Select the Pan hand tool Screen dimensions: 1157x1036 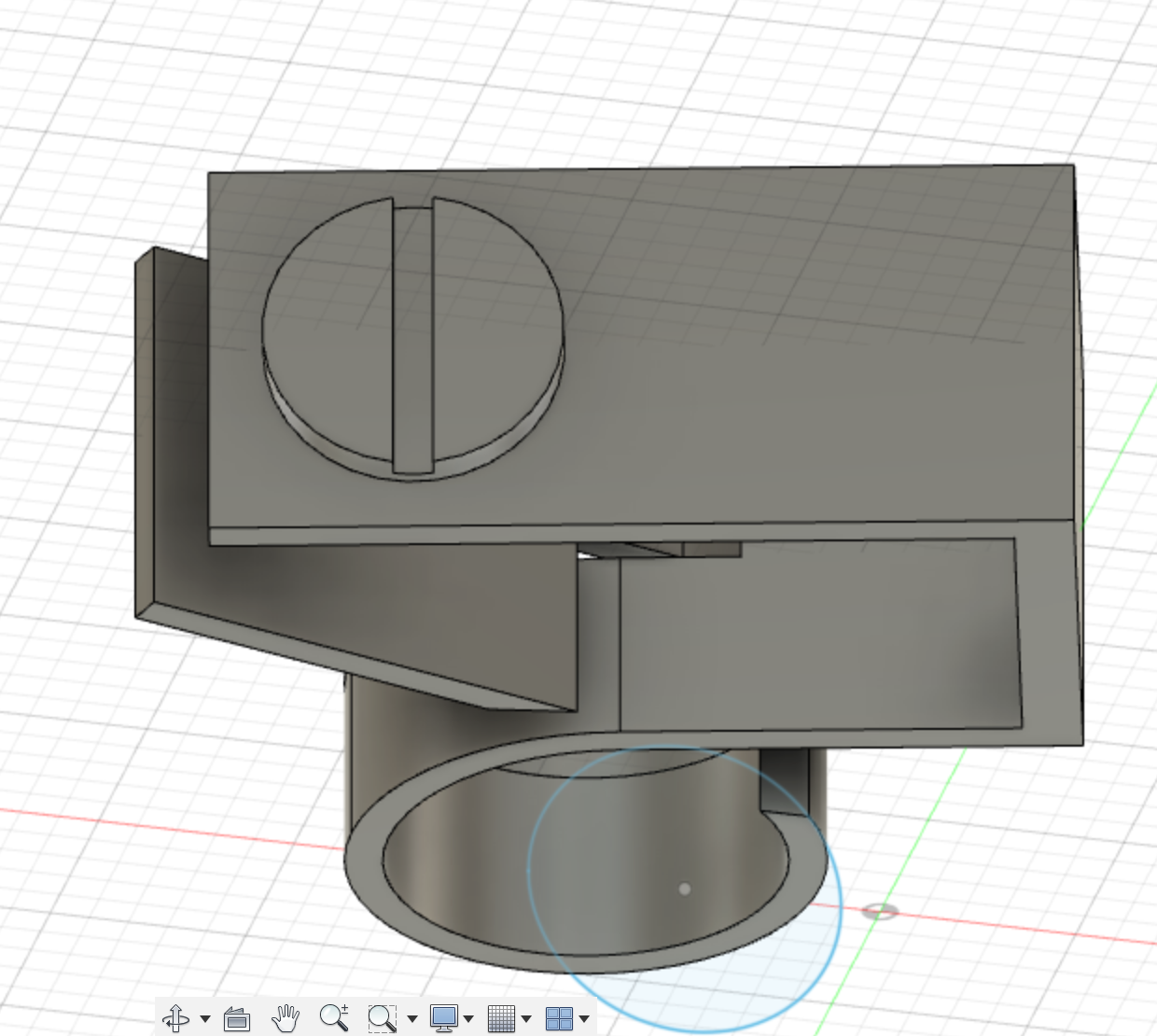click(x=286, y=1017)
